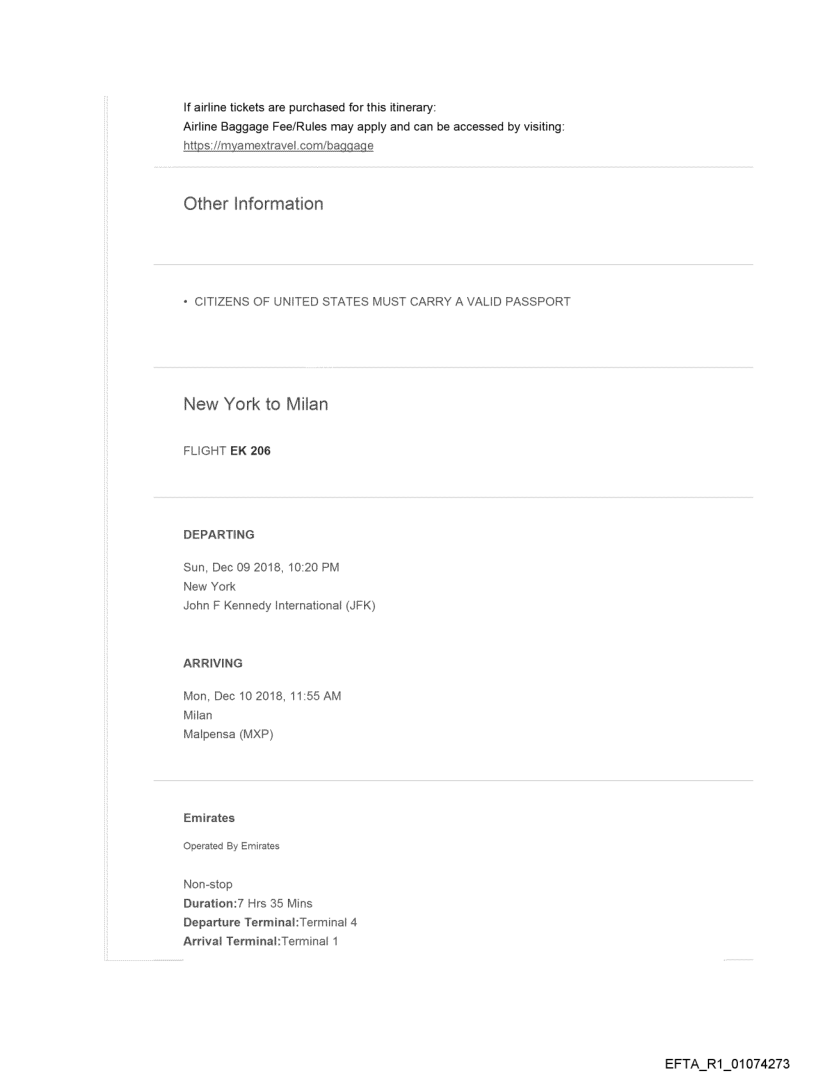Viewport: 816px width, 1073px height.
Task: Select the New York to Milan heading
Action: [255, 405]
